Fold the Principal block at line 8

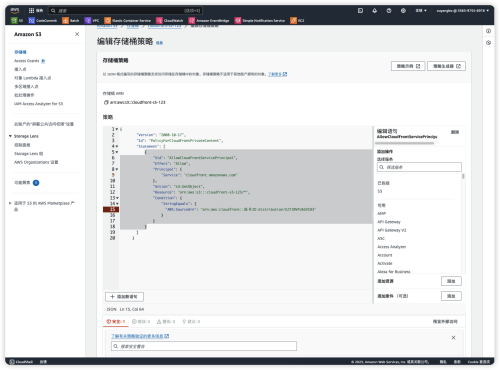117,169
